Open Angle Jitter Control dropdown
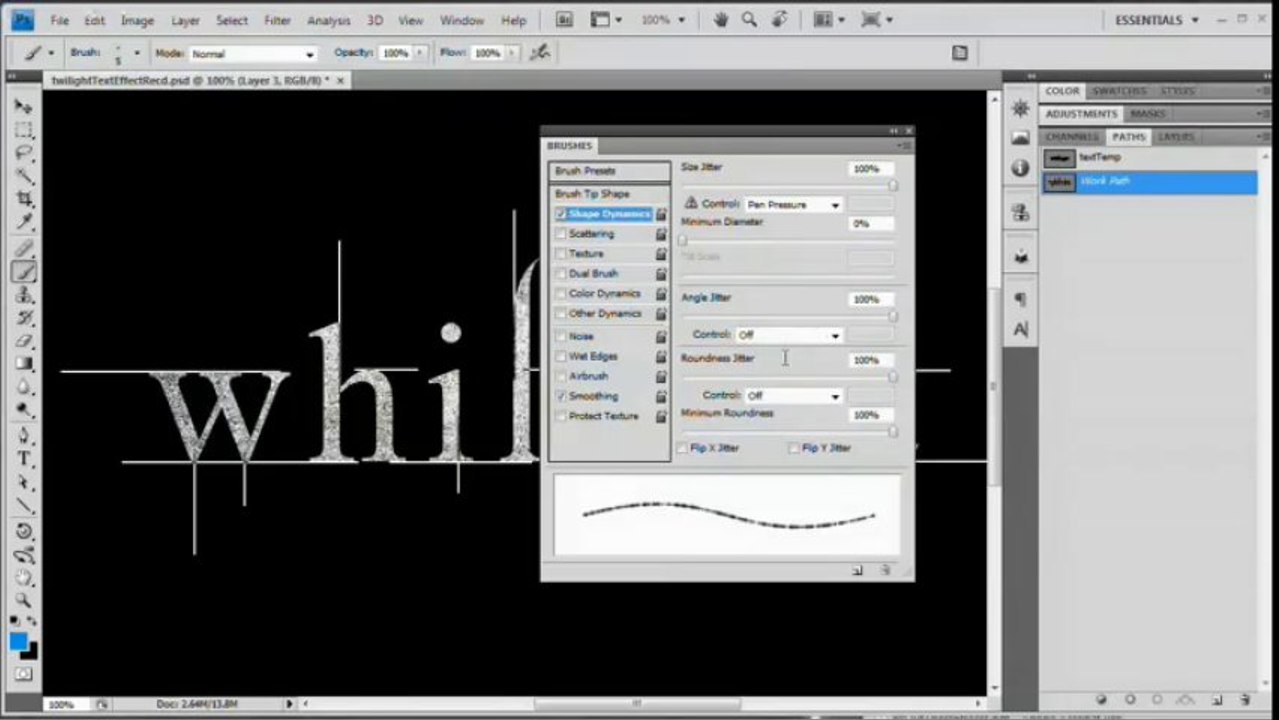The width and height of the screenshot is (1279, 720). (x=789, y=335)
